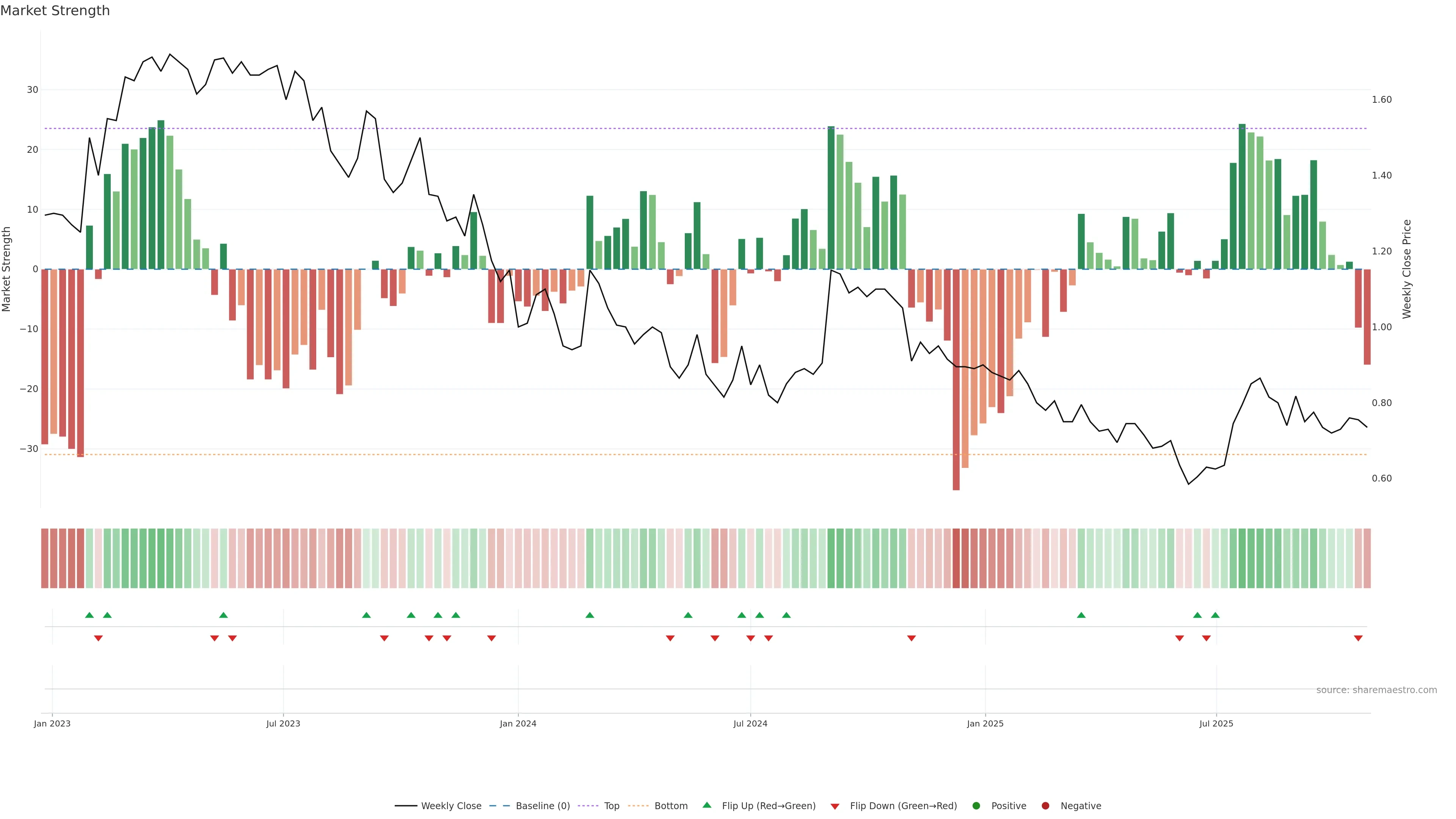Click the Weekly Close Price axis title

pos(1407,269)
